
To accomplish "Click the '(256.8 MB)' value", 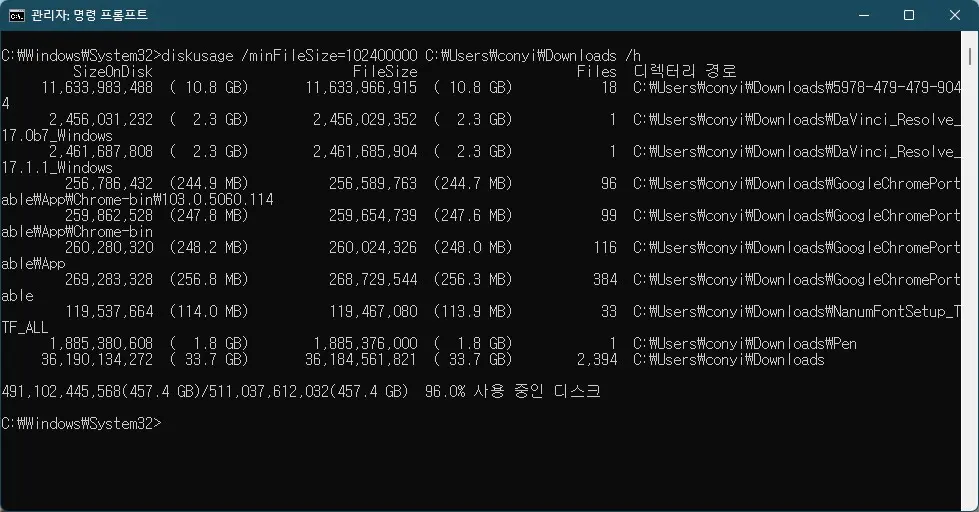I will tap(209, 280).
